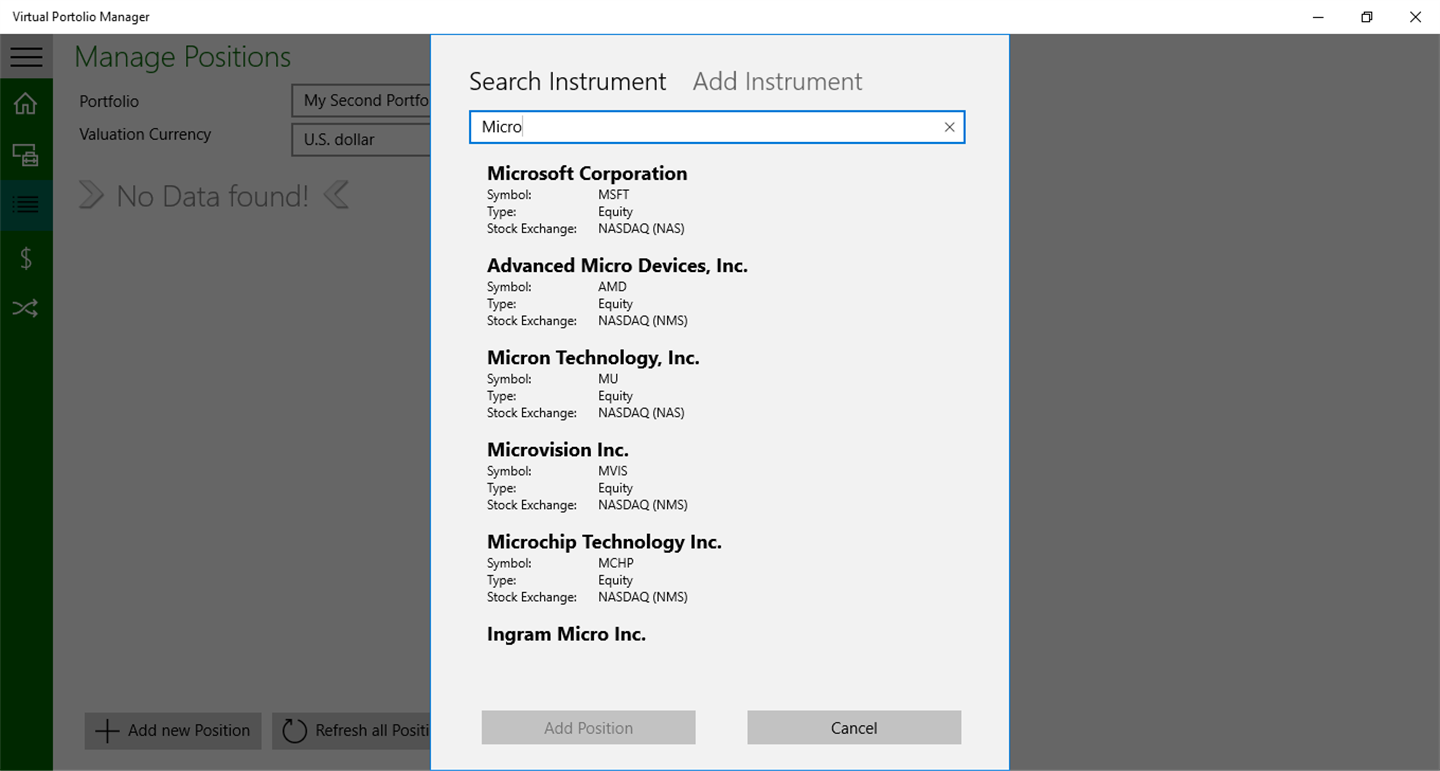Open the dollar sign Transactions icon
Screen dimensions: 1440x771
pos(26,258)
